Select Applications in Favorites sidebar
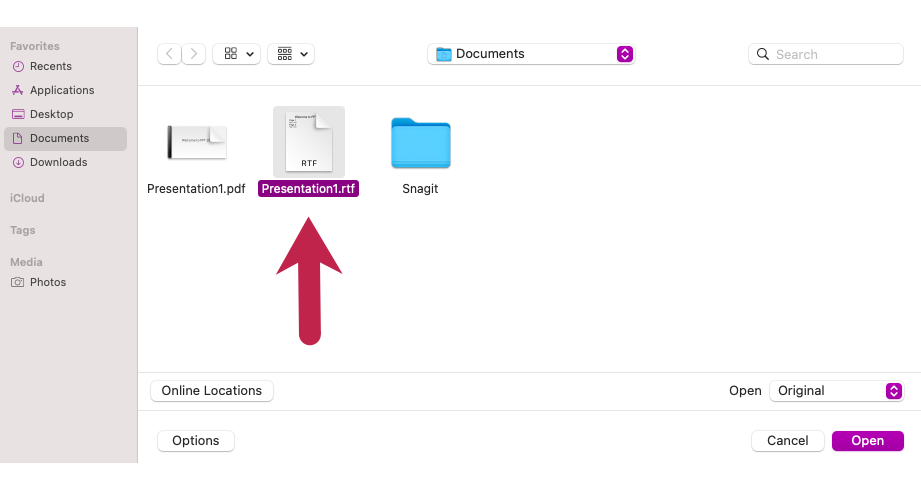This screenshot has height=491, width=921. point(65,90)
